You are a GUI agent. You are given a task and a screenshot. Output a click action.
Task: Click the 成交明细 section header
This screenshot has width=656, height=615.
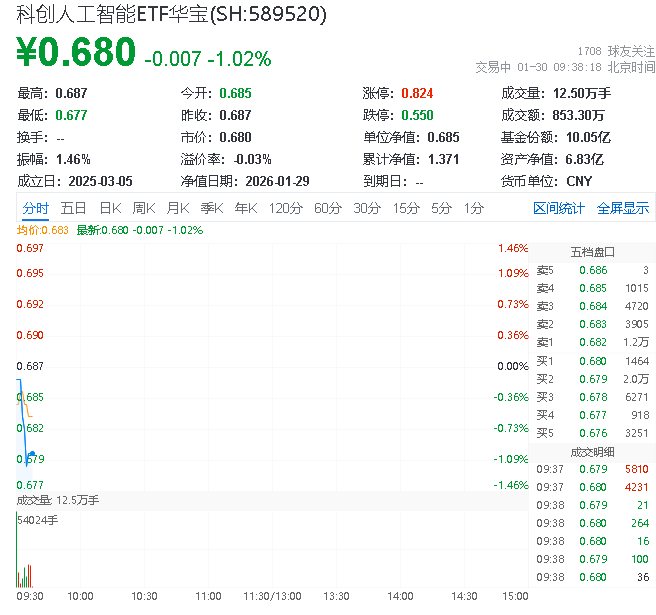592,451
